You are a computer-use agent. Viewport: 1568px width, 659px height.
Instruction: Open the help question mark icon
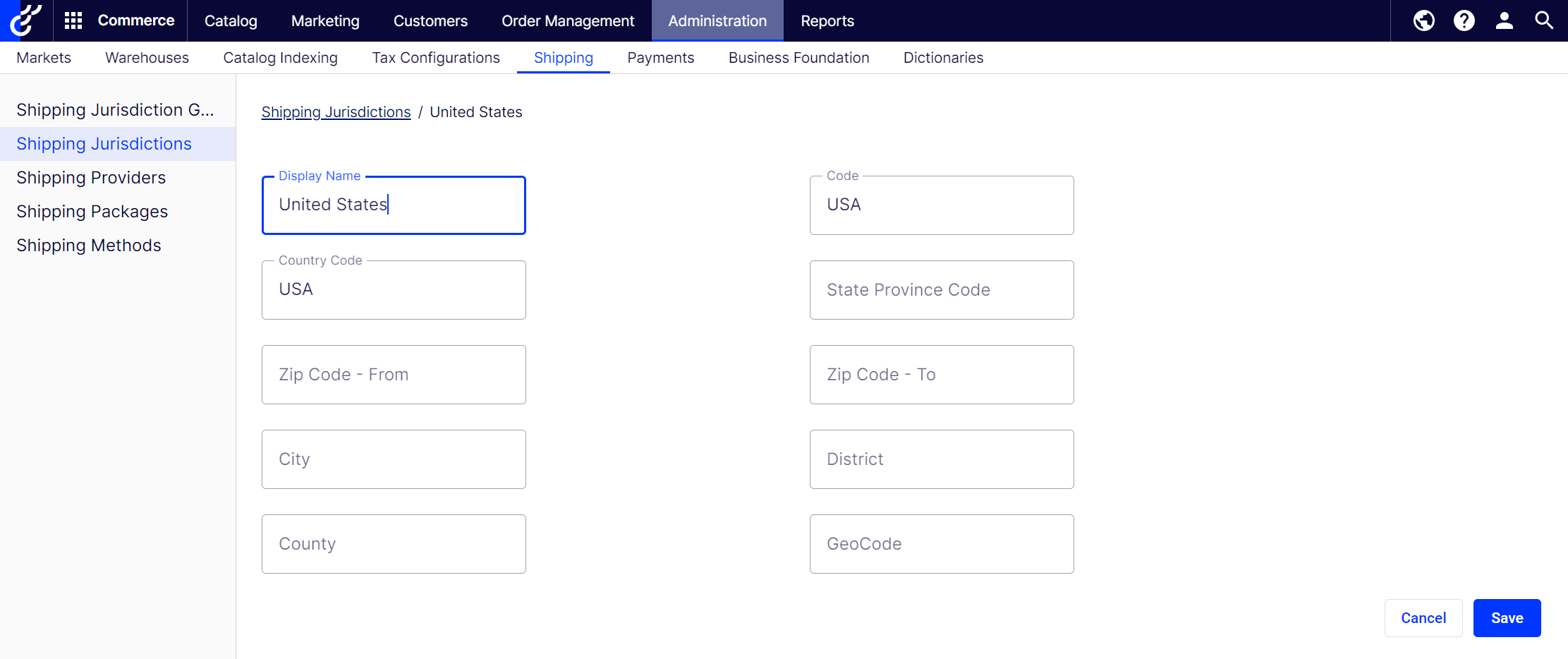pos(1464,20)
